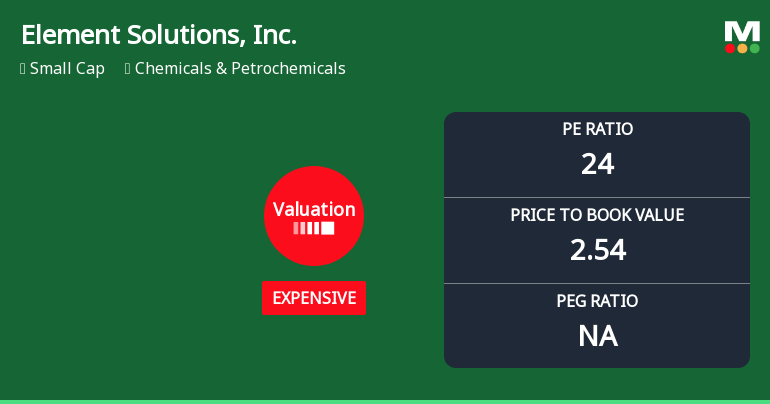Select the PE ratio value 24
The height and width of the screenshot is (404, 770).
pyautogui.click(x=597, y=163)
